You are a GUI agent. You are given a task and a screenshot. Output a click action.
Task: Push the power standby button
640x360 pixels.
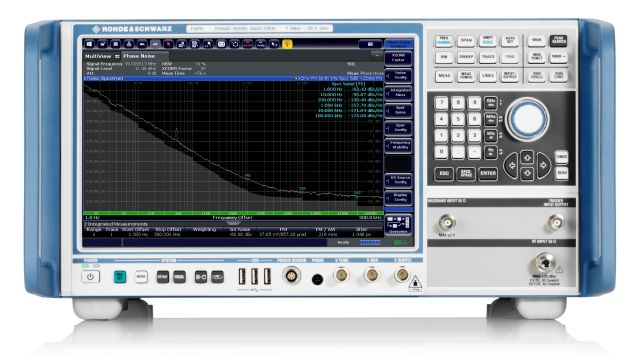pyautogui.click(x=90, y=277)
